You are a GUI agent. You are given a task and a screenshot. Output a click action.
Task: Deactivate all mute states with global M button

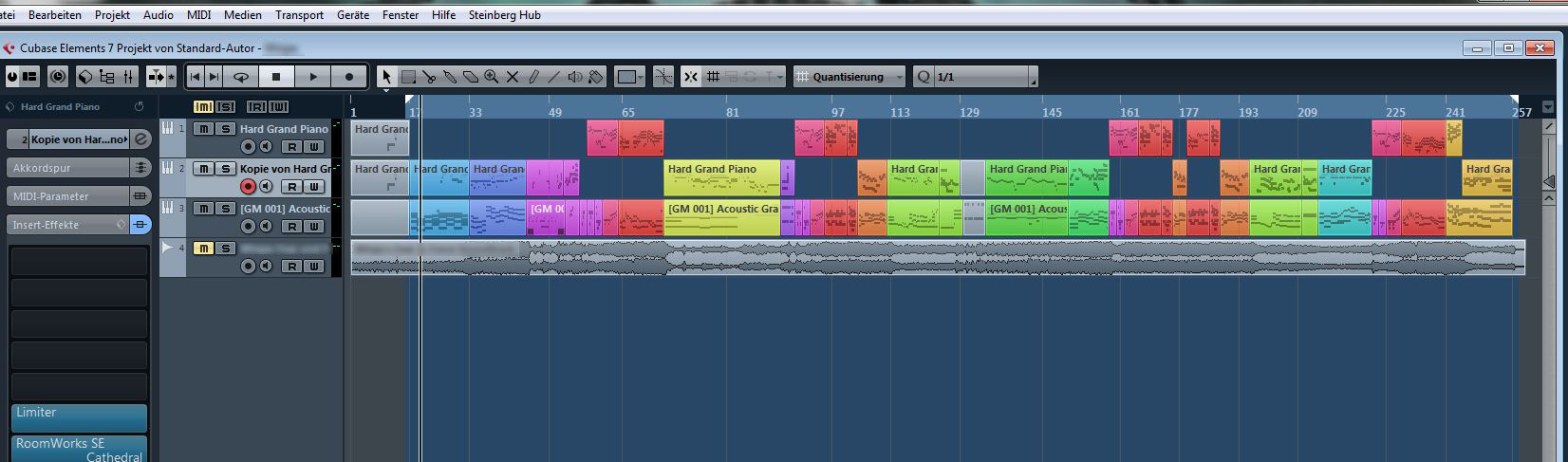tap(203, 106)
